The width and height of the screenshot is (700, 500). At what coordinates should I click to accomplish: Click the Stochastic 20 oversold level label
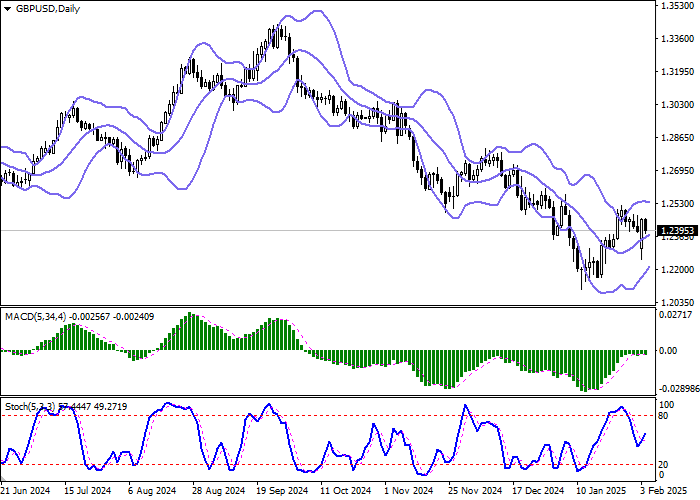pyautogui.click(x=664, y=464)
